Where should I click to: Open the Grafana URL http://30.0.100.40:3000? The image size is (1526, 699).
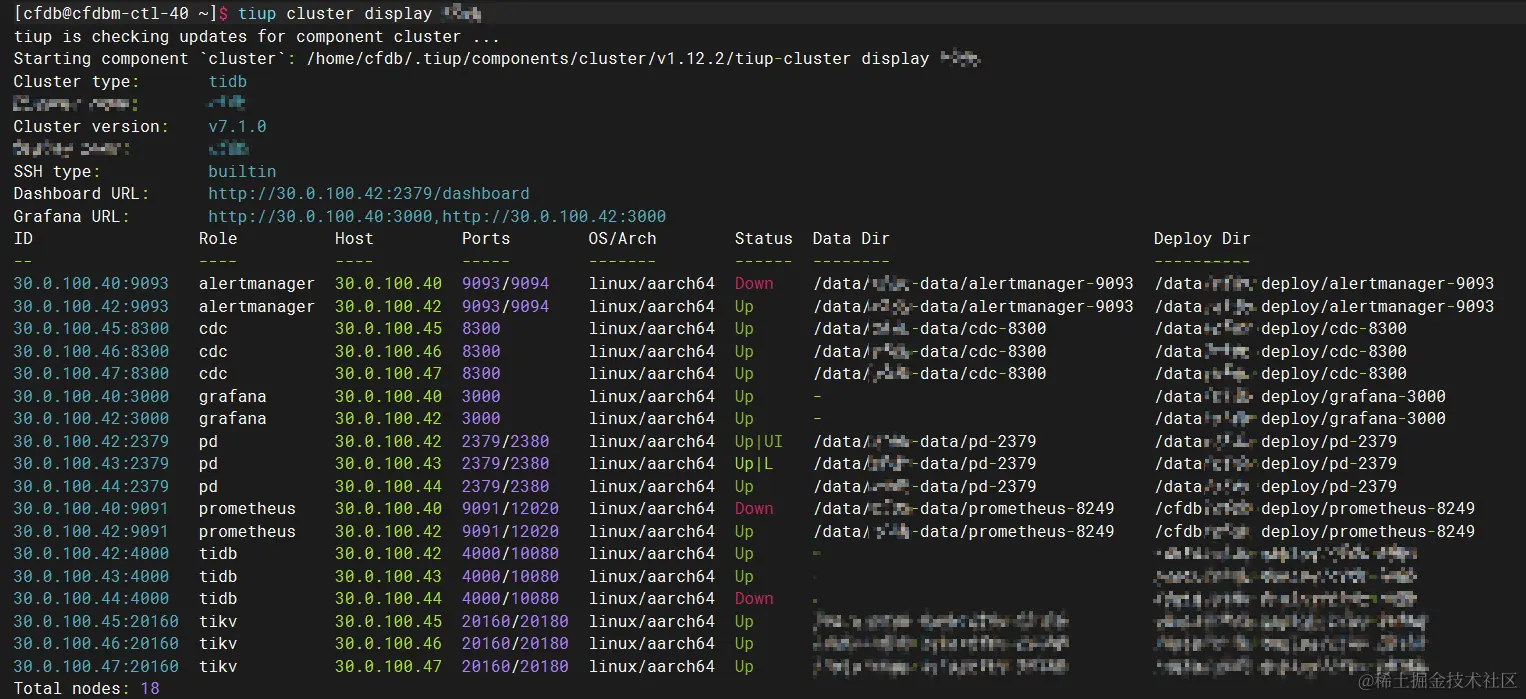pyautogui.click(x=320, y=216)
